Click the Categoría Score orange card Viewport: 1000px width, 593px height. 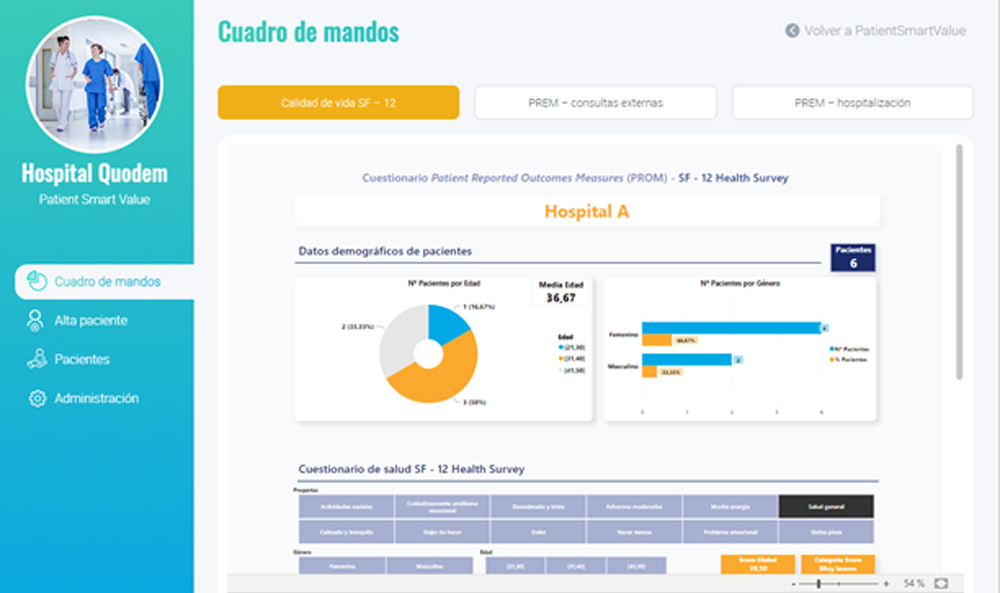point(838,564)
